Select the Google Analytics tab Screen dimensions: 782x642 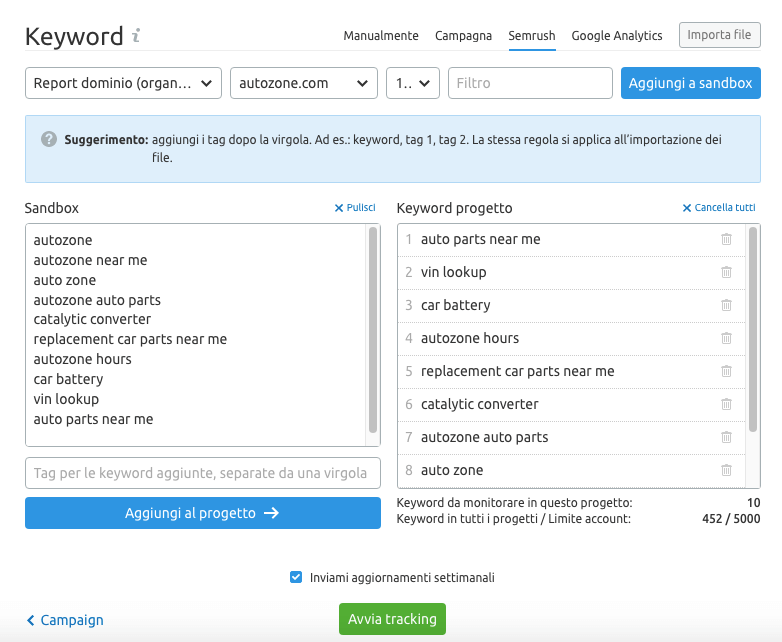tap(617, 36)
